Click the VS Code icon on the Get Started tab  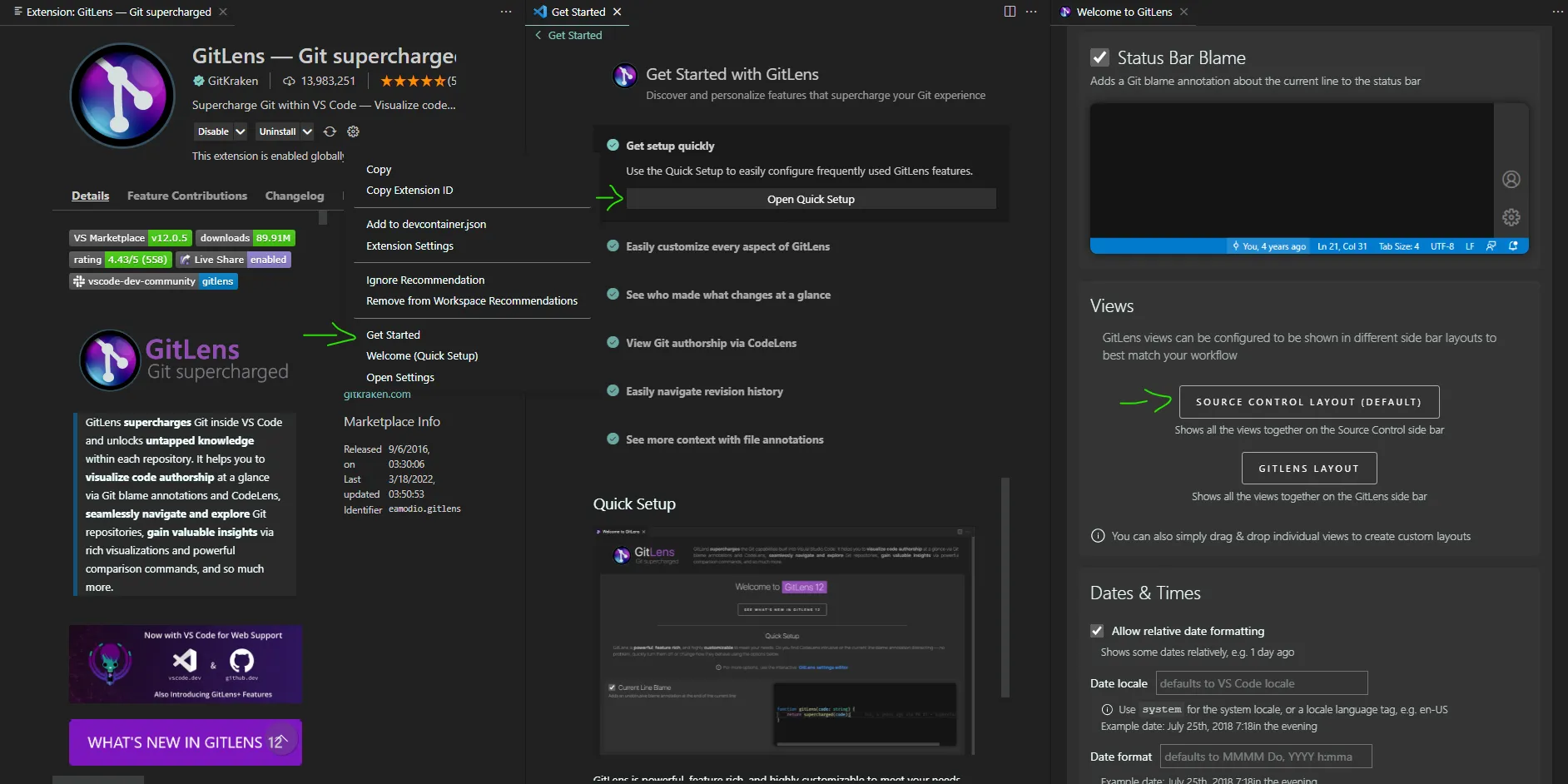[x=540, y=12]
